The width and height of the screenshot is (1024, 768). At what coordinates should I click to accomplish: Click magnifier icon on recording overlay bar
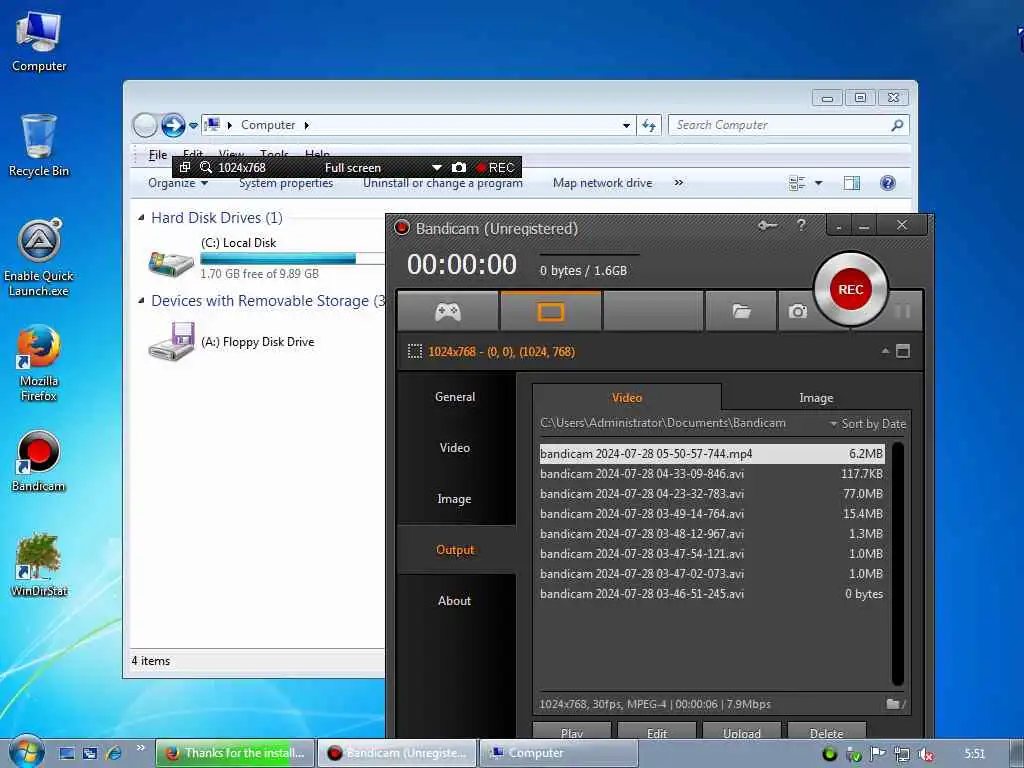[206, 167]
